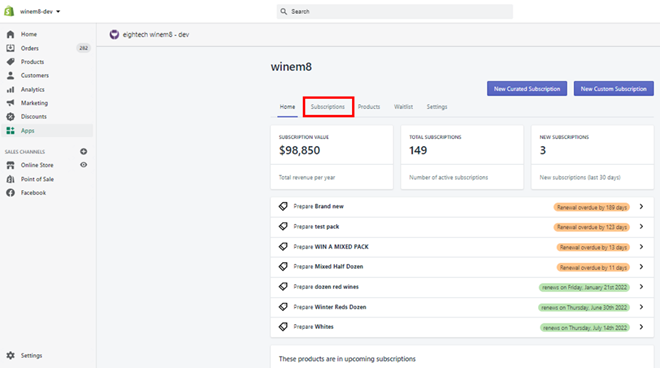Click the tag icon beside WIN A MIXED PACK
Image resolution: width=660 pixels, height=368 pixels.
(x=283, y=247)
